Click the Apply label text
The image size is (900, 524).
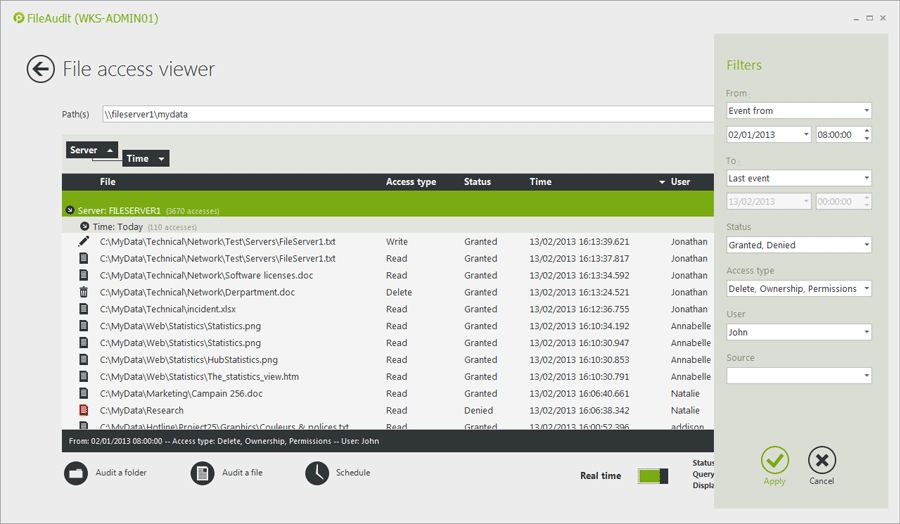pyautogui.click(x=774, y=482)
